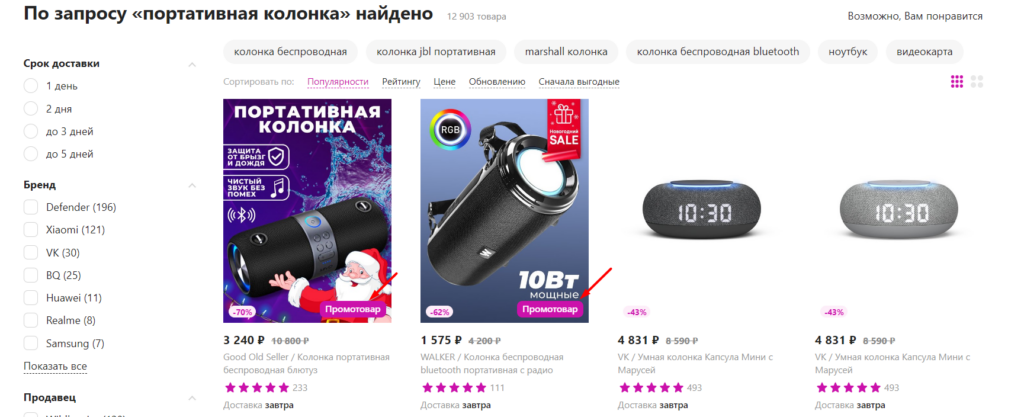The width and height of the screenshot is (1024, 417).
Task: Click star rating of WALKER speaker
Action: 453,388
